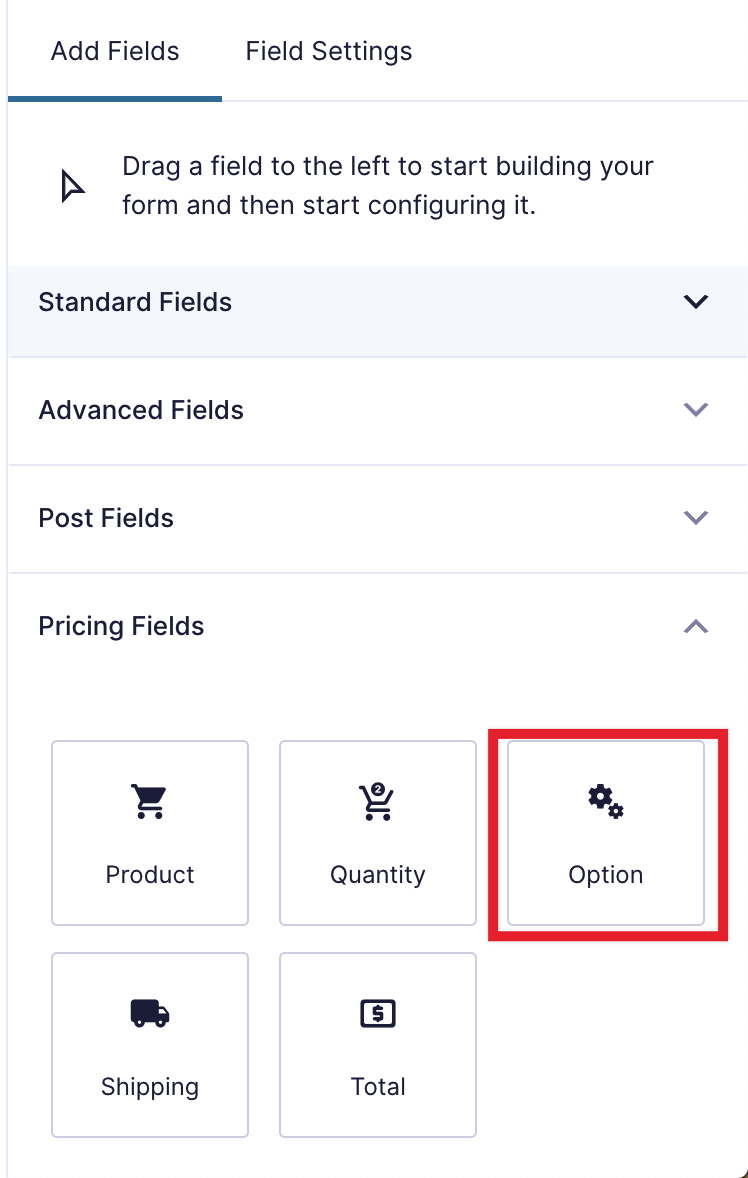This screenshot has width=748, height=1178.
Task: Click the Standard Fields section title
Action: pyautogui.click(x=135, y=302)
